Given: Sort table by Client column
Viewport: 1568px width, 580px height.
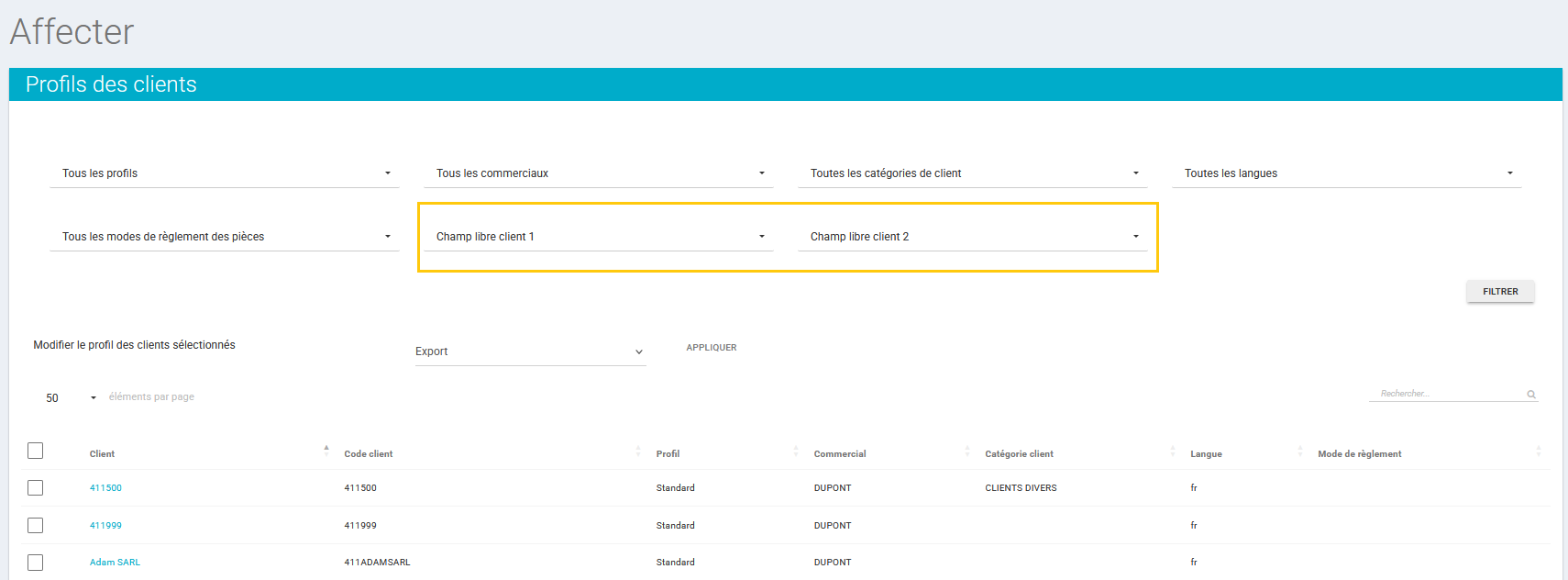Looking at the screenshot, I should pos(102,453).
